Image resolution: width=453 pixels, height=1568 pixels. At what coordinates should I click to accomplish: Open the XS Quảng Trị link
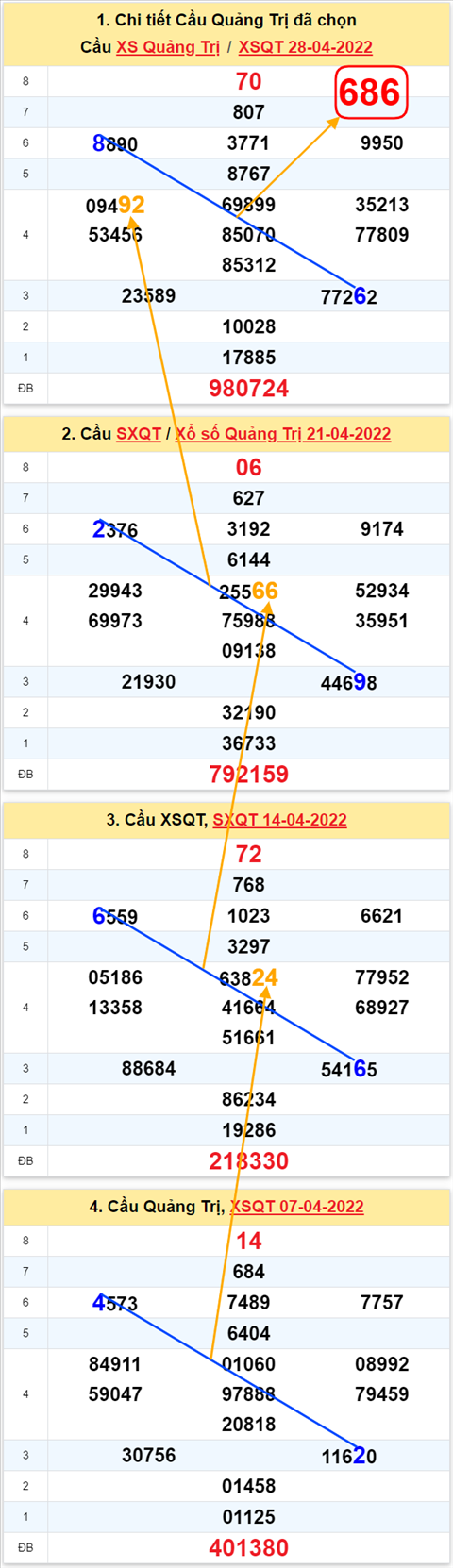(x=168, y=47)
